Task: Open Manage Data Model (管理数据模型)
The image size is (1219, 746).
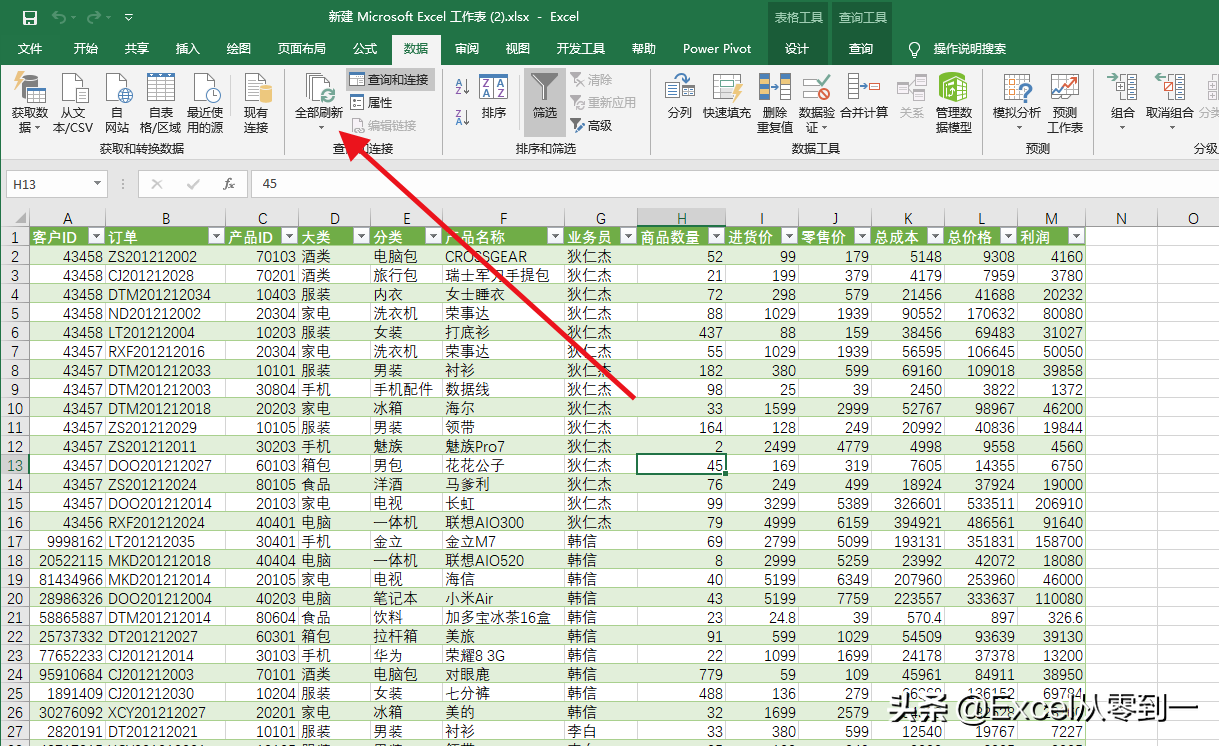Action: tap(953, 103)
